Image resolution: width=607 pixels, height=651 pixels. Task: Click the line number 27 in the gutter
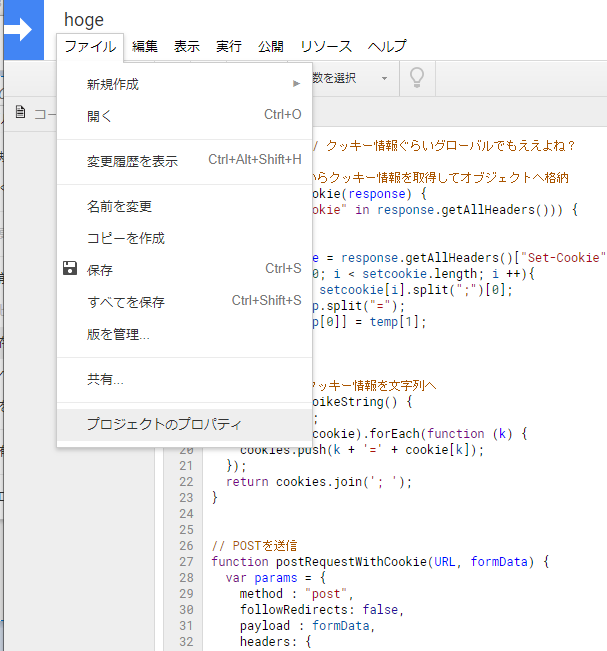click(x=186, y=561)
